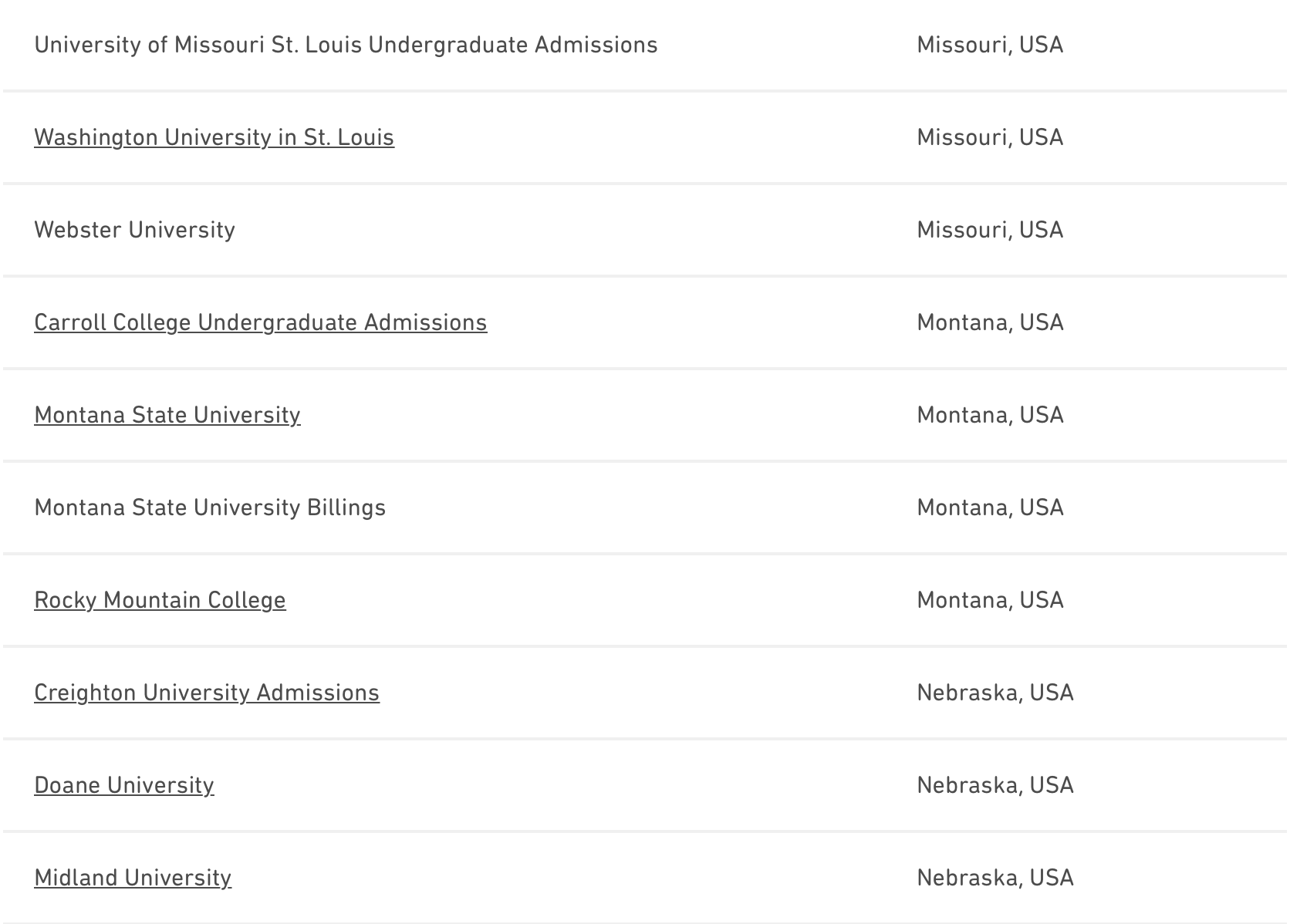Open the Creighton University Admissions link
The width and height of the screenshot is (1290, 924).
[206, 693]
